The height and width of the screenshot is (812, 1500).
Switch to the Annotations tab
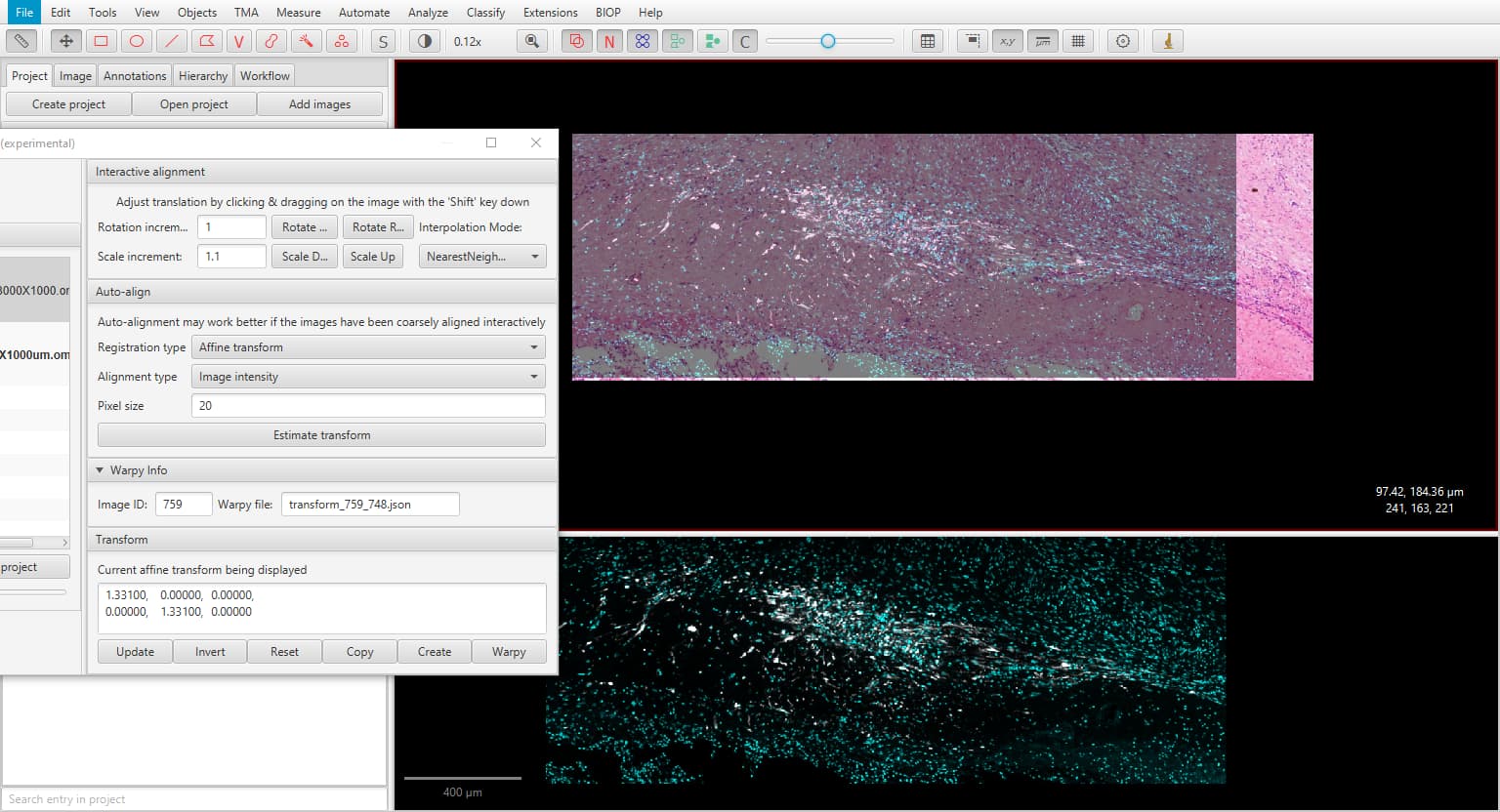point(135,76)
